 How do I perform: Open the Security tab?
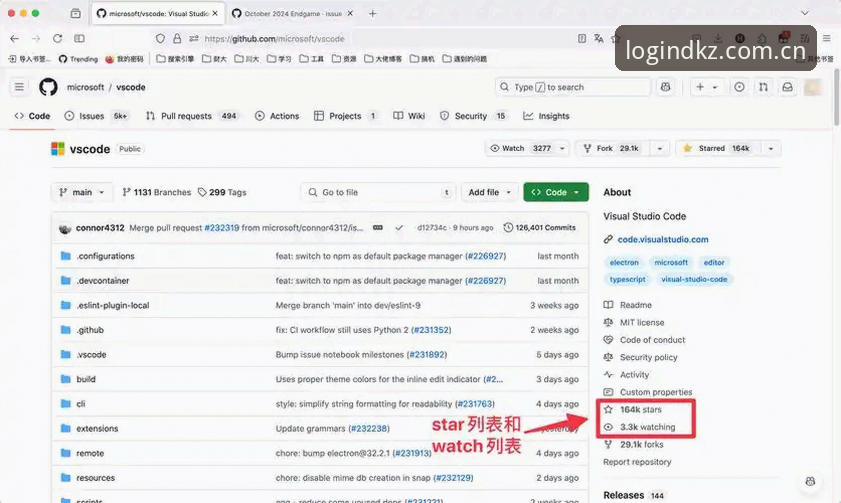click(x=473, y=116)
